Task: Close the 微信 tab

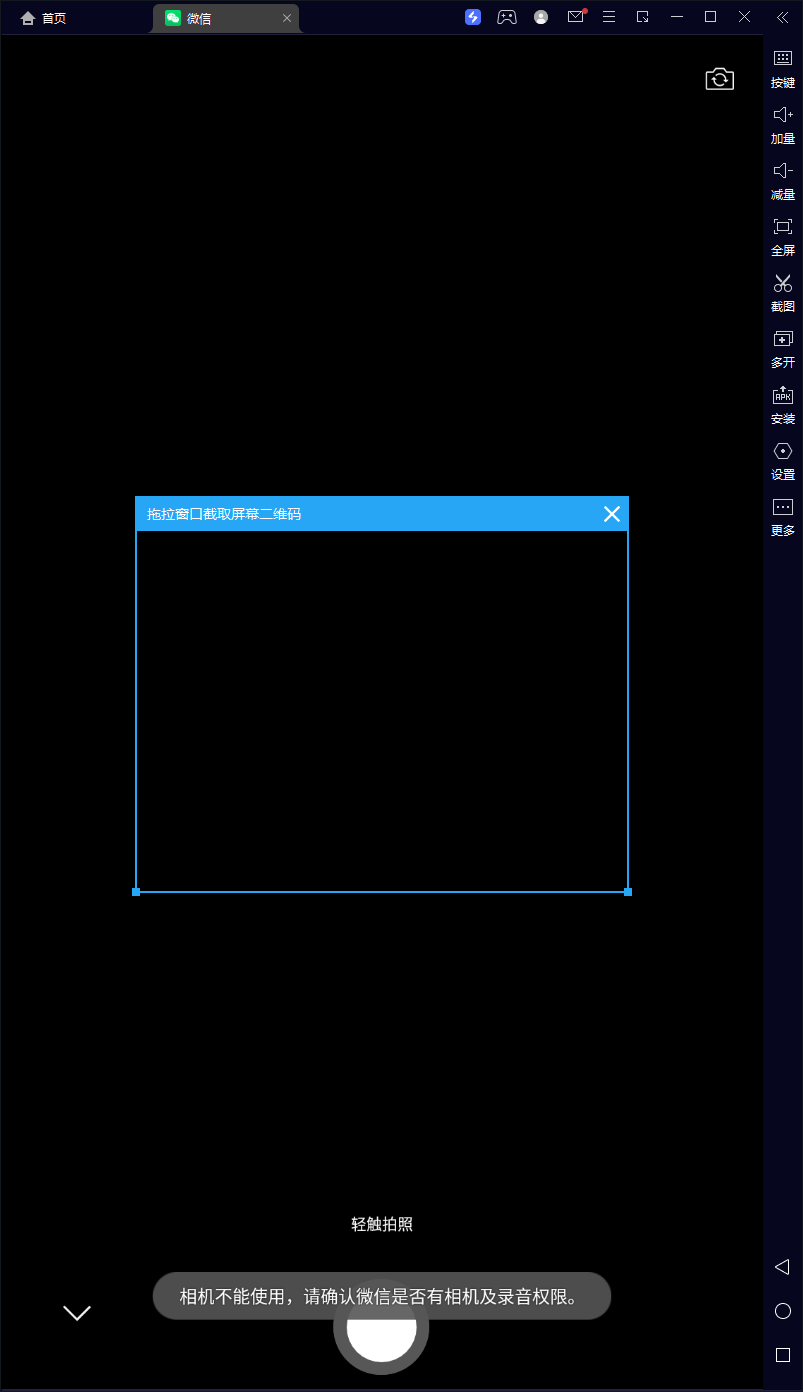Action: pyautogui.click(x=287, y=18)
